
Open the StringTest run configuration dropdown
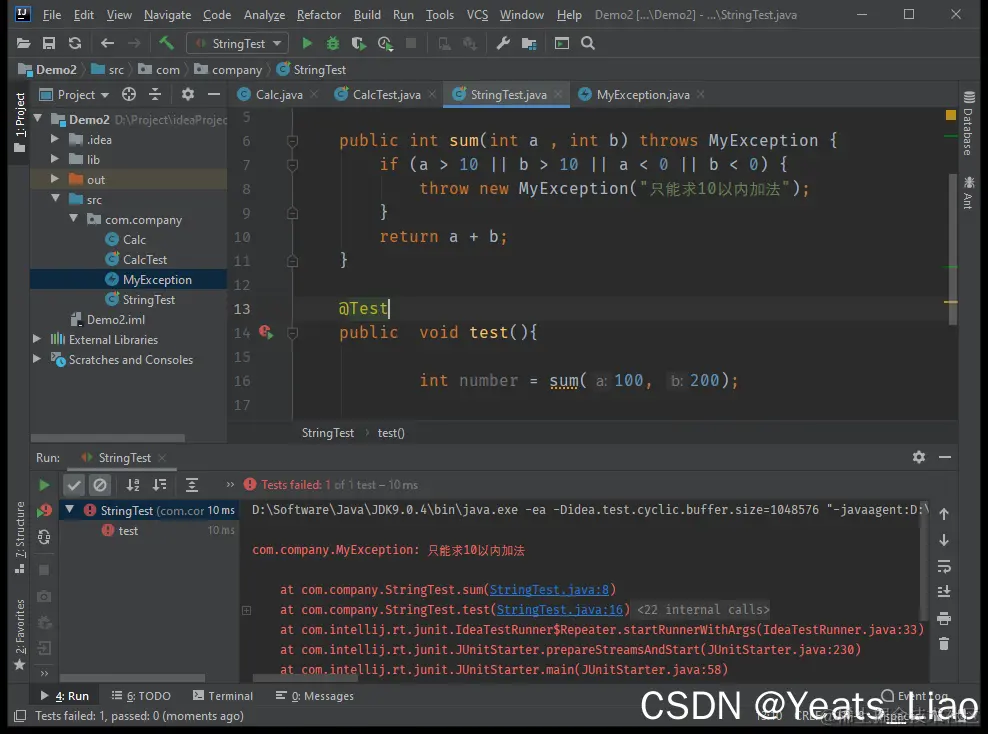(238, 43)
